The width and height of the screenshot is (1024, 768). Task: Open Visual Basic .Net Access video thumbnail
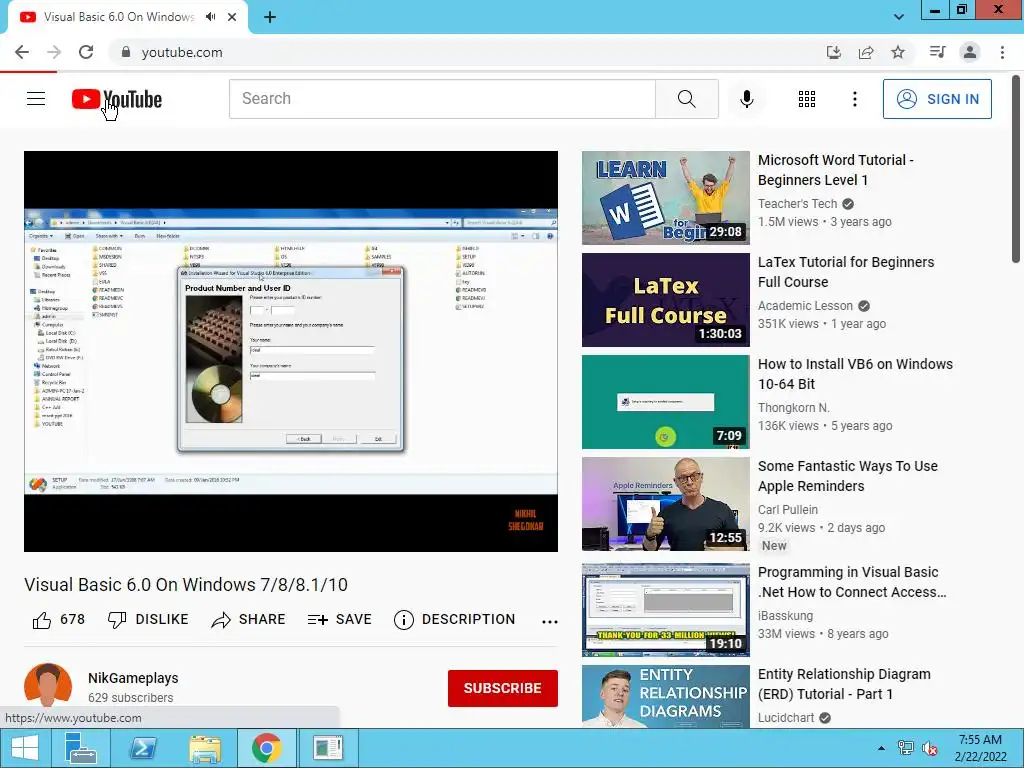665,610
